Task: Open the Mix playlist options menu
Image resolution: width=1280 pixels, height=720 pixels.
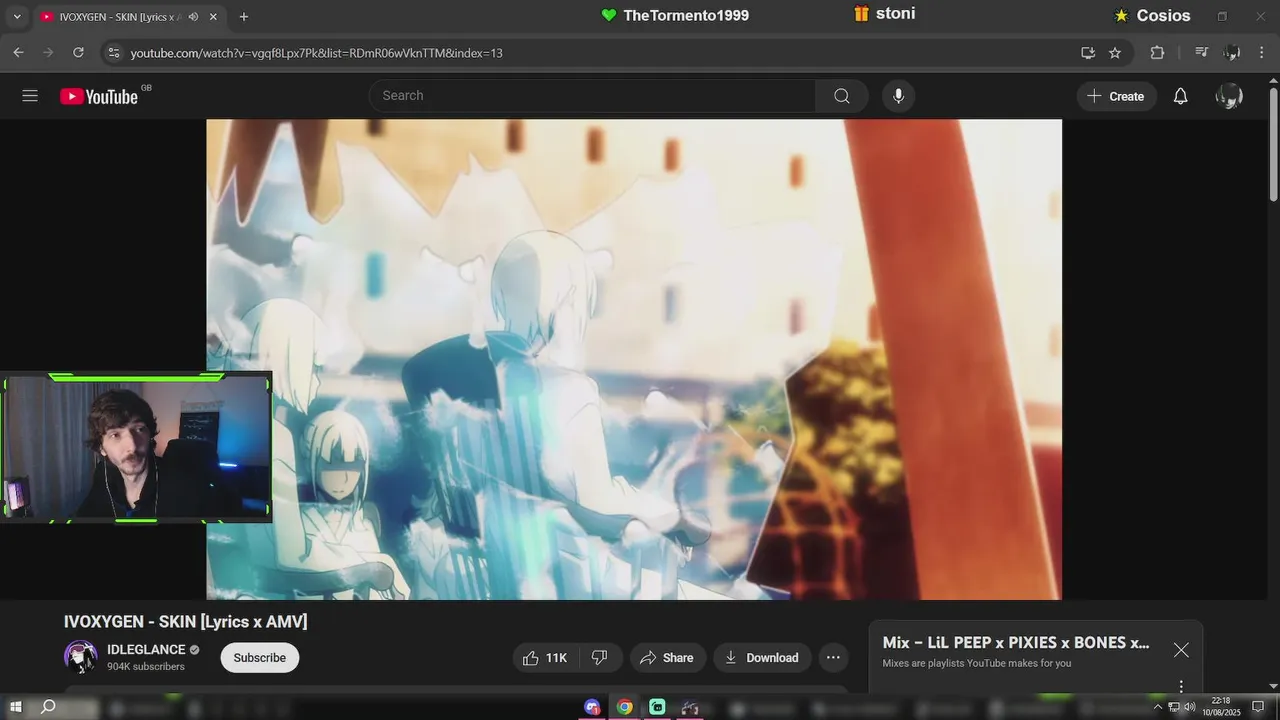Action: pyautogui.click(x=1181, y=687)
